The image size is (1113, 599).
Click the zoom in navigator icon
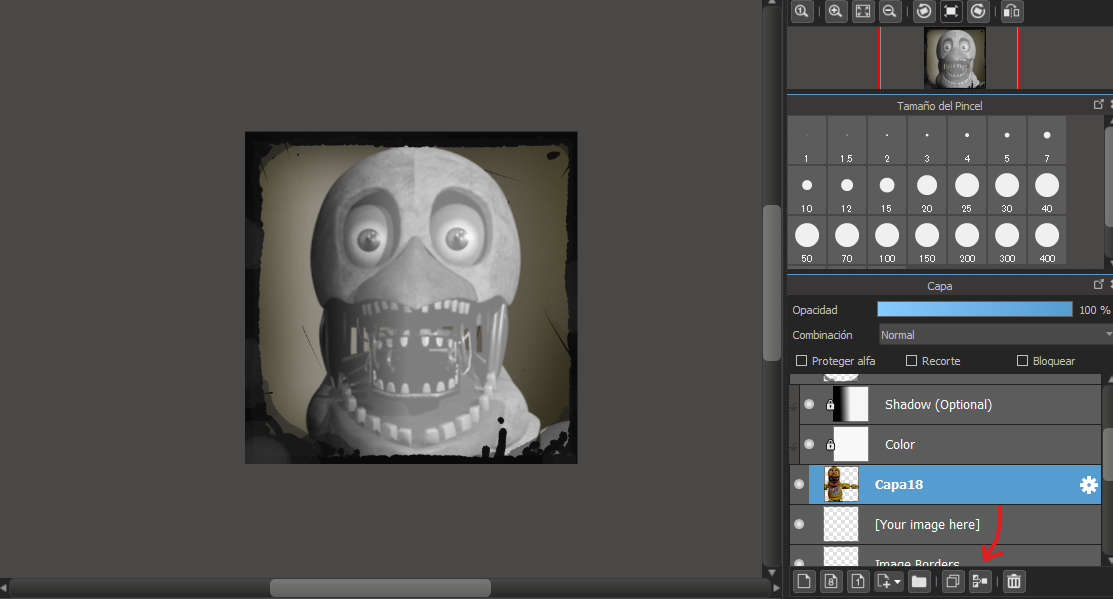click(834, 11)
